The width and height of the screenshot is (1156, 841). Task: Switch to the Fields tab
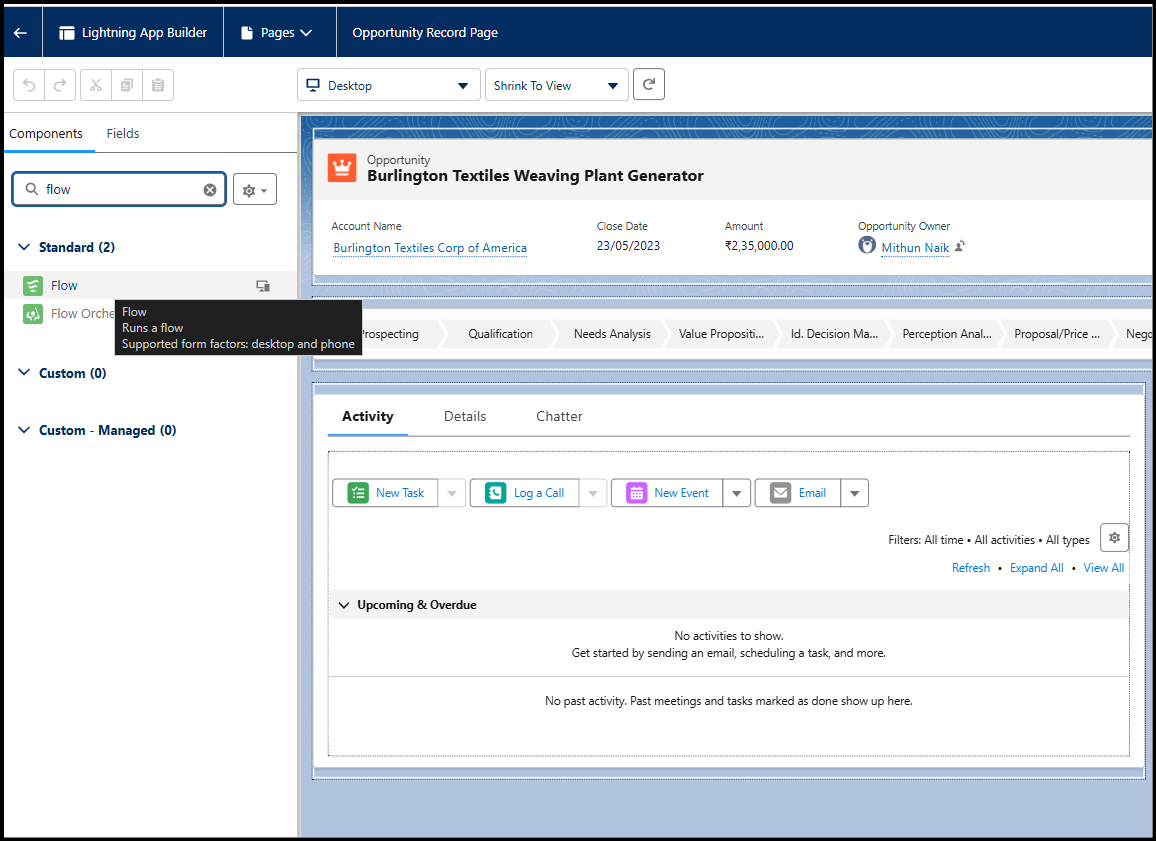click(x=122, y=133)
